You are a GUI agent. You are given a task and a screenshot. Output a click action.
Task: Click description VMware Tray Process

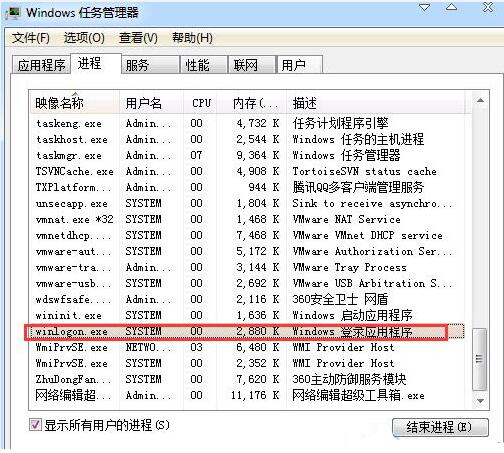pyautogui.click(x=349, y=267)
